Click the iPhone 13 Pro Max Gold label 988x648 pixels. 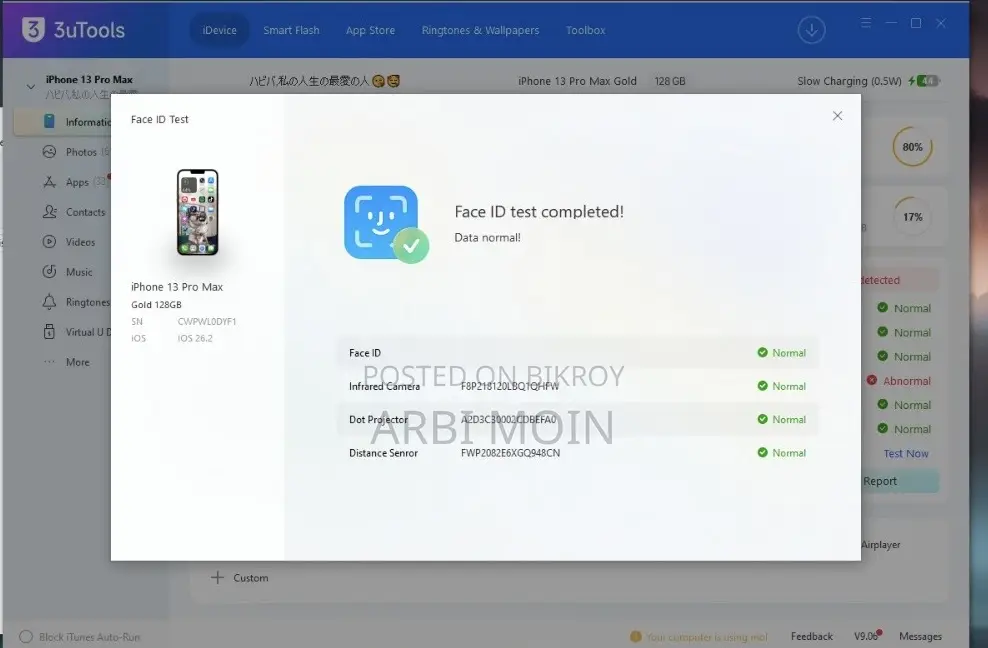(577, 81)
